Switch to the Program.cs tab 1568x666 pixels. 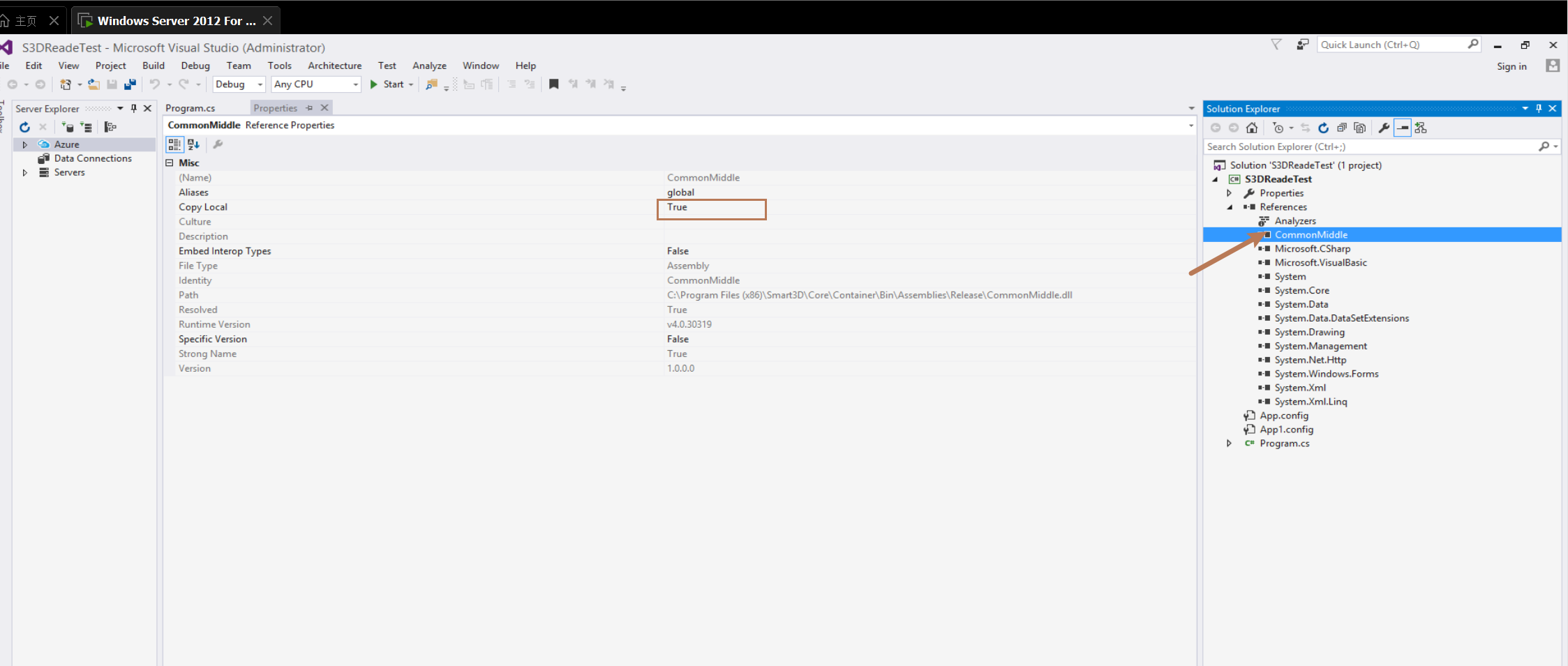tap(191, 108)
